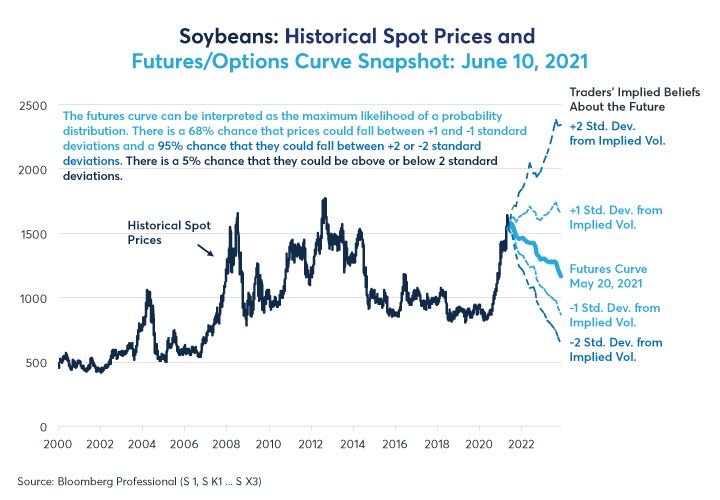Click the 500 y-axis tick label
The width and height of the screenshot is (720, 500).
pyautogui.click(x=36, y=362)
